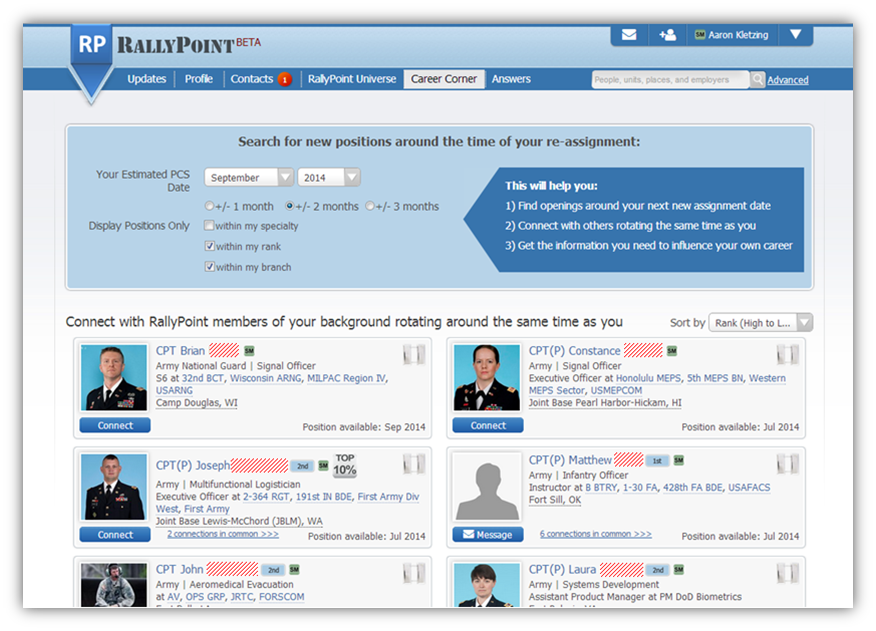Image resolution: width=876 pixels, height=631 pixels.
Task: Click the Advanced search link
Action: 788,80
